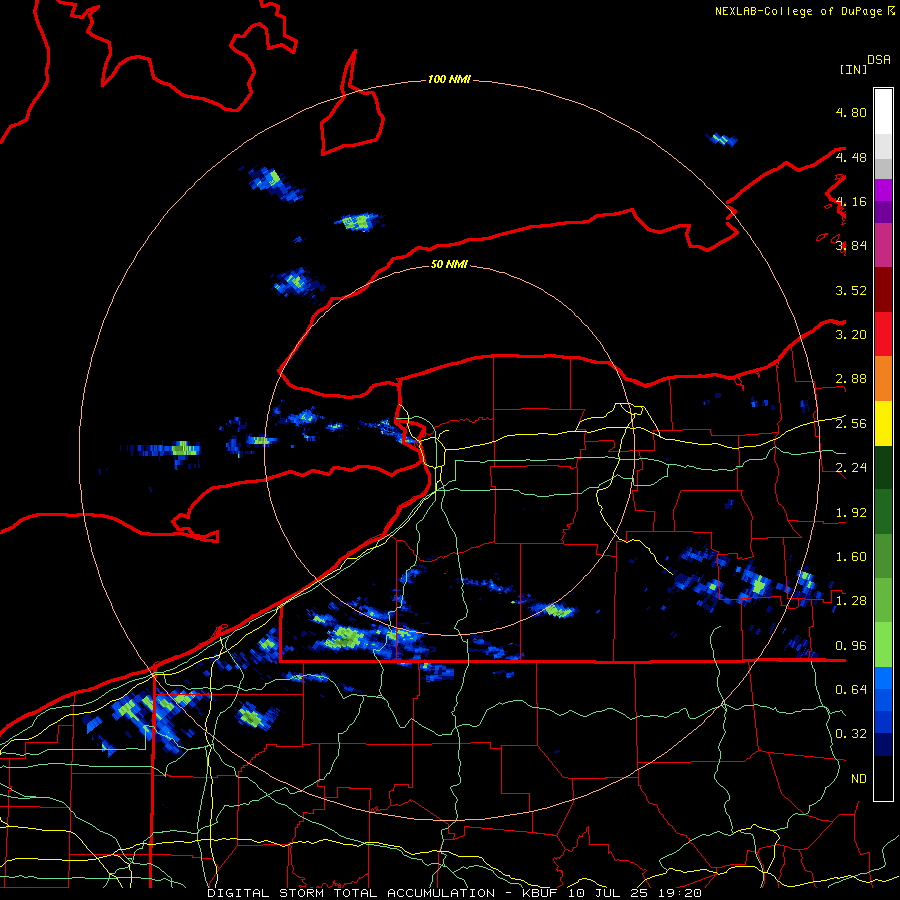Image resolution: width=900 pixels, height=900 pixels.
Task: Click the 0.96 scale value
Action: click(851, 645)
